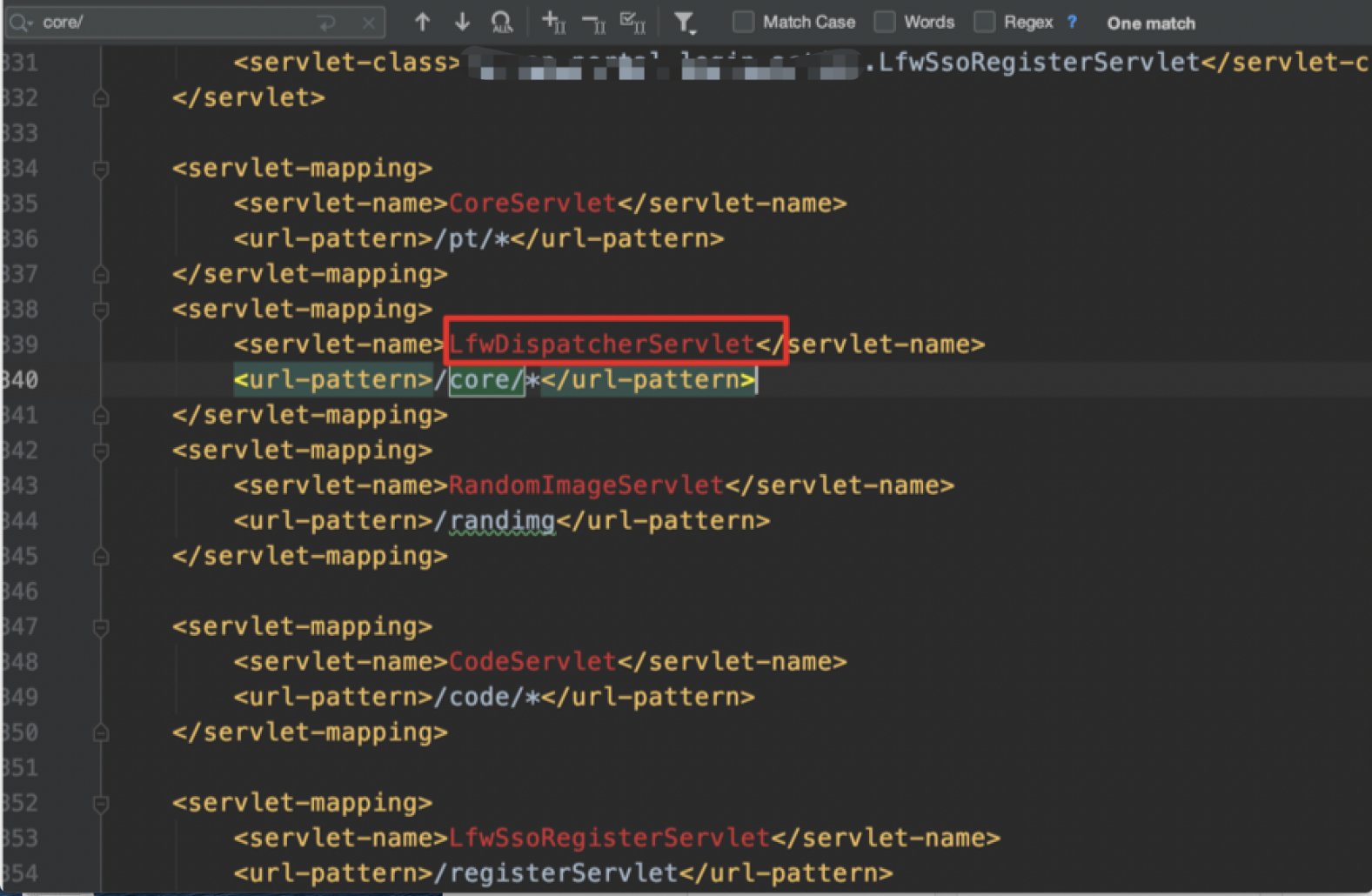Collapse servlet-mapping fold at line 347

(101, 627)
